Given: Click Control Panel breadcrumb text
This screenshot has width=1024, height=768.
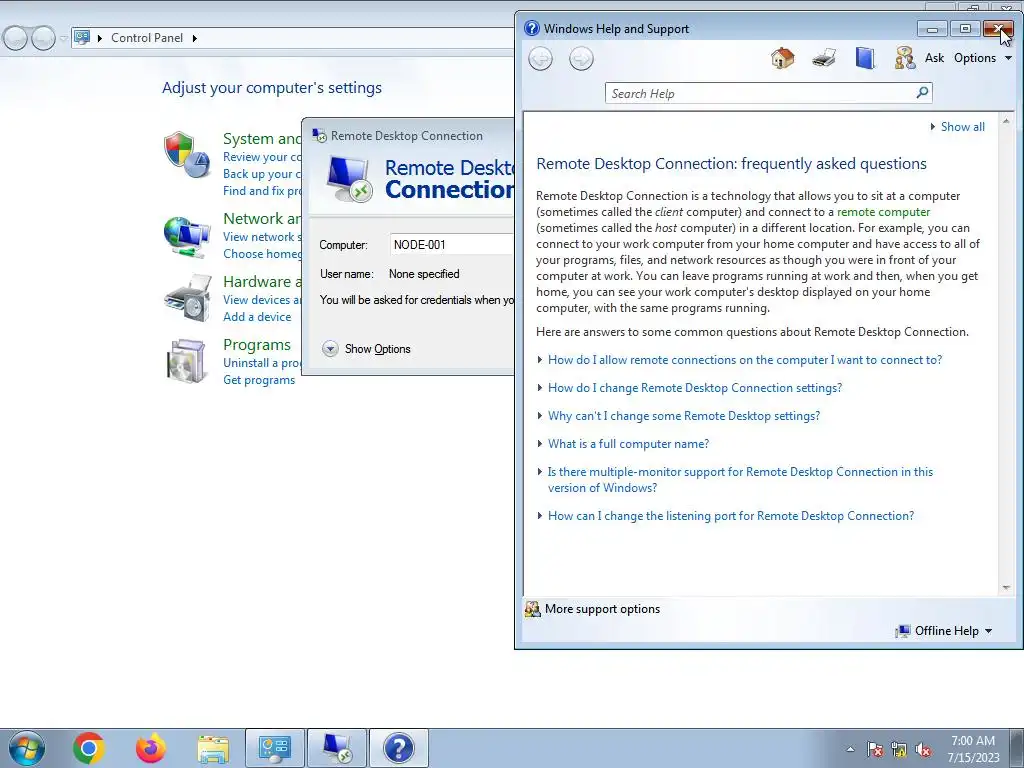Looking at the screenshot, I should [147, 38].
